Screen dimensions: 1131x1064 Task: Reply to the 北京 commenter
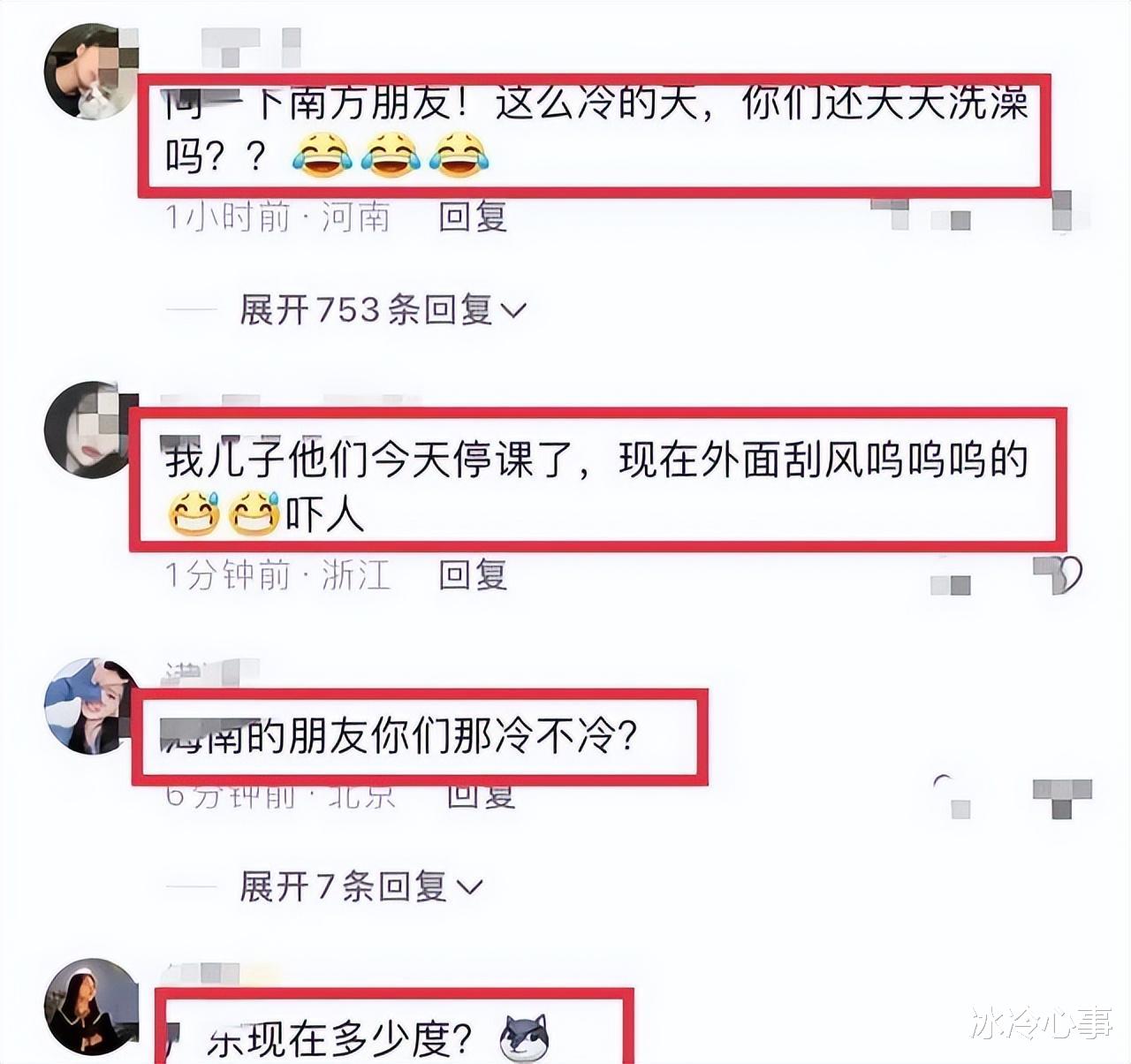(481, 794)
